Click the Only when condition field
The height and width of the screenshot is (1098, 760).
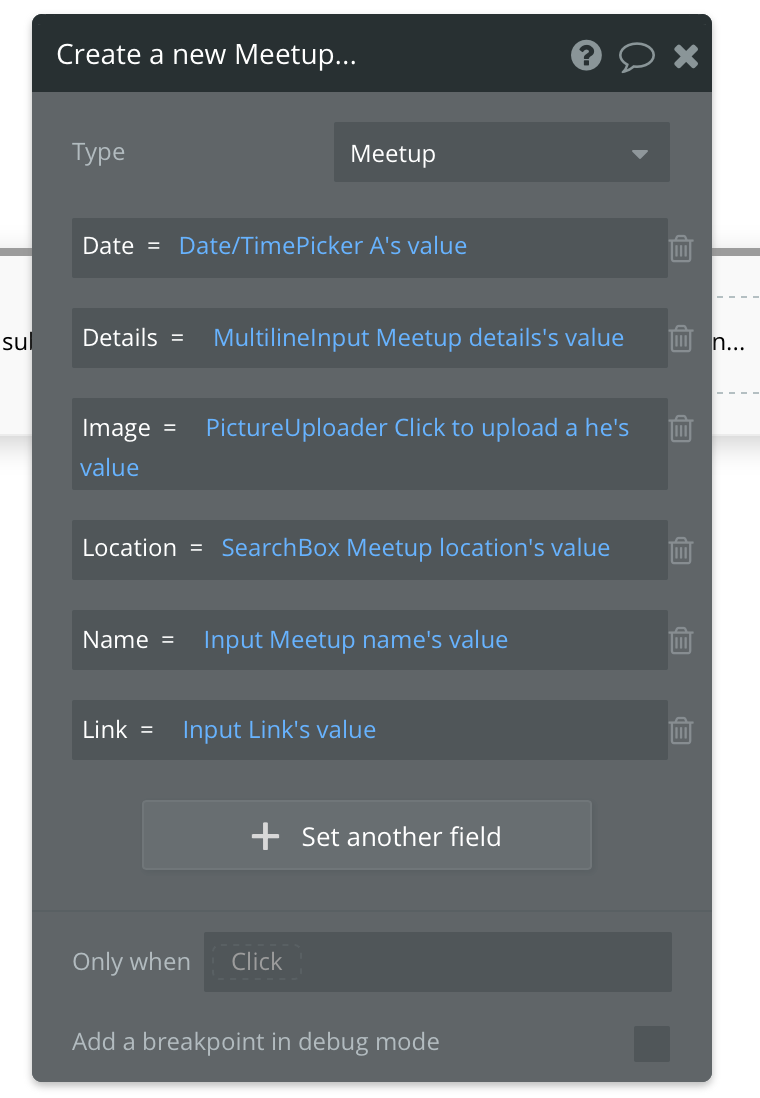point(437,962)
